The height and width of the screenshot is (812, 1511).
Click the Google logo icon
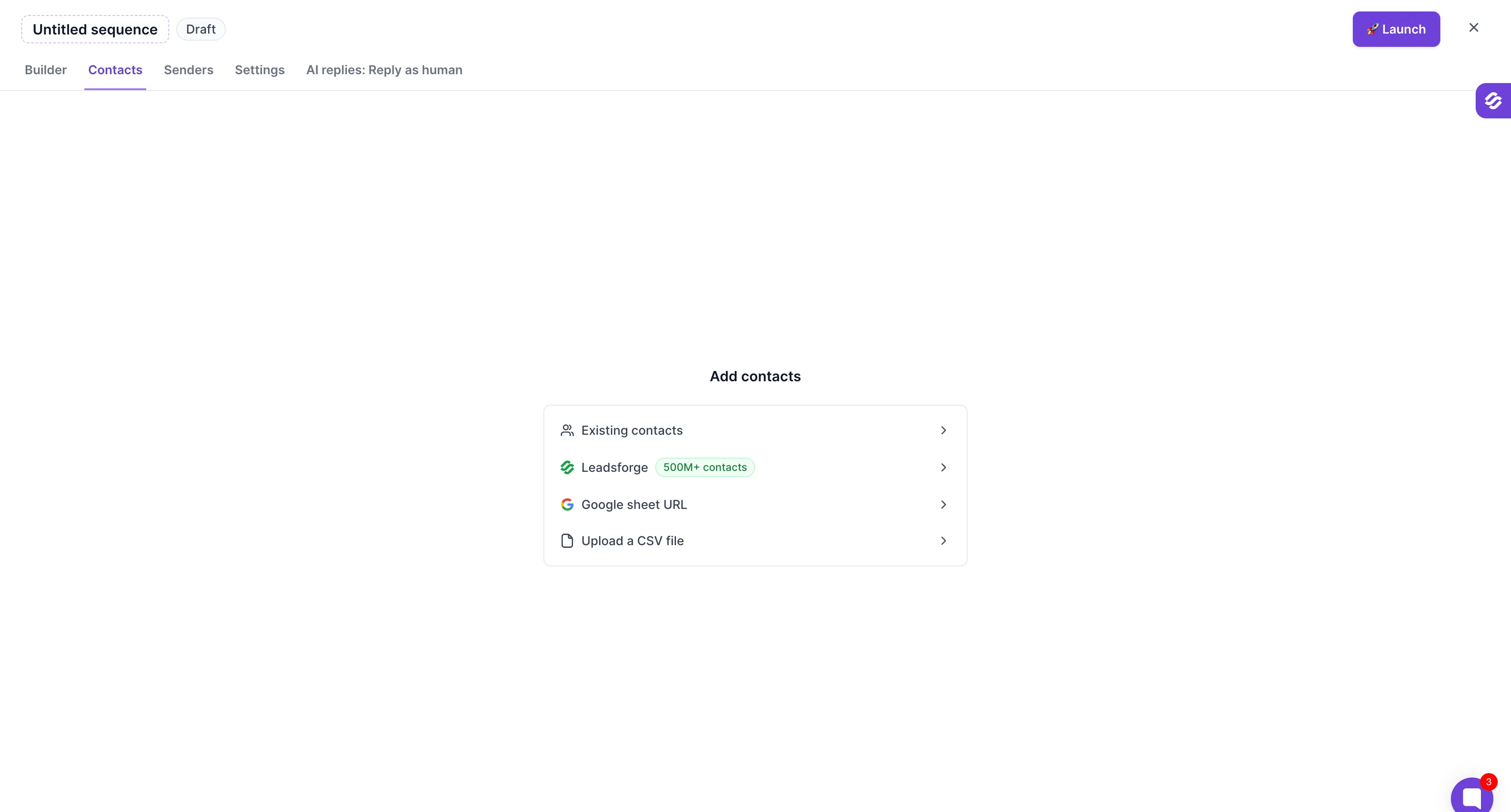[x=566, y=504]
